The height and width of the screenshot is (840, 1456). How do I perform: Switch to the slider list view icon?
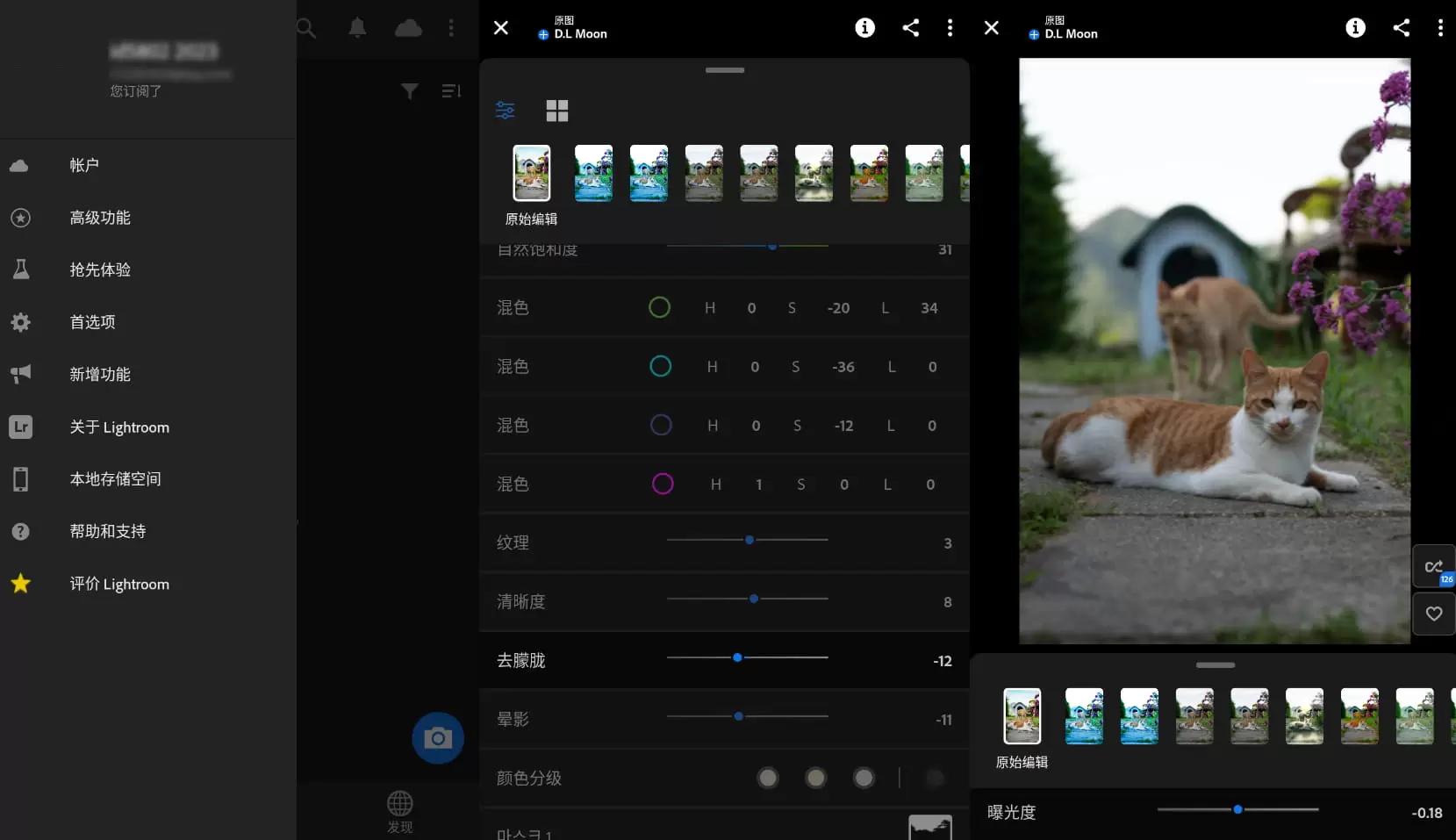click(x=506, y=111)
